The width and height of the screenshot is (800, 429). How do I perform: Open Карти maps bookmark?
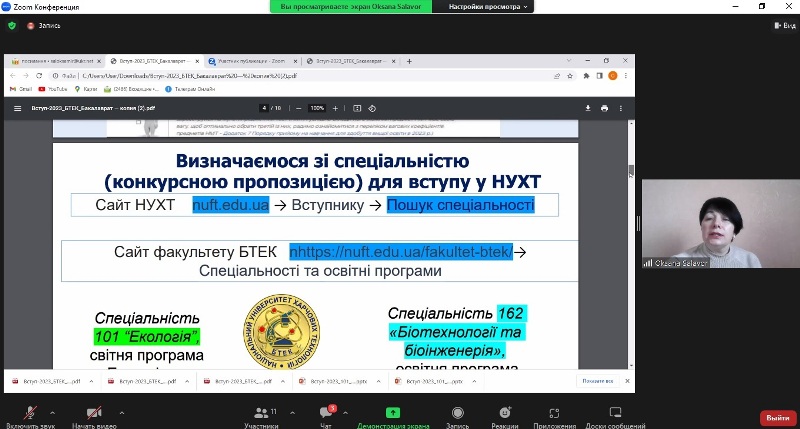[86, 89]
